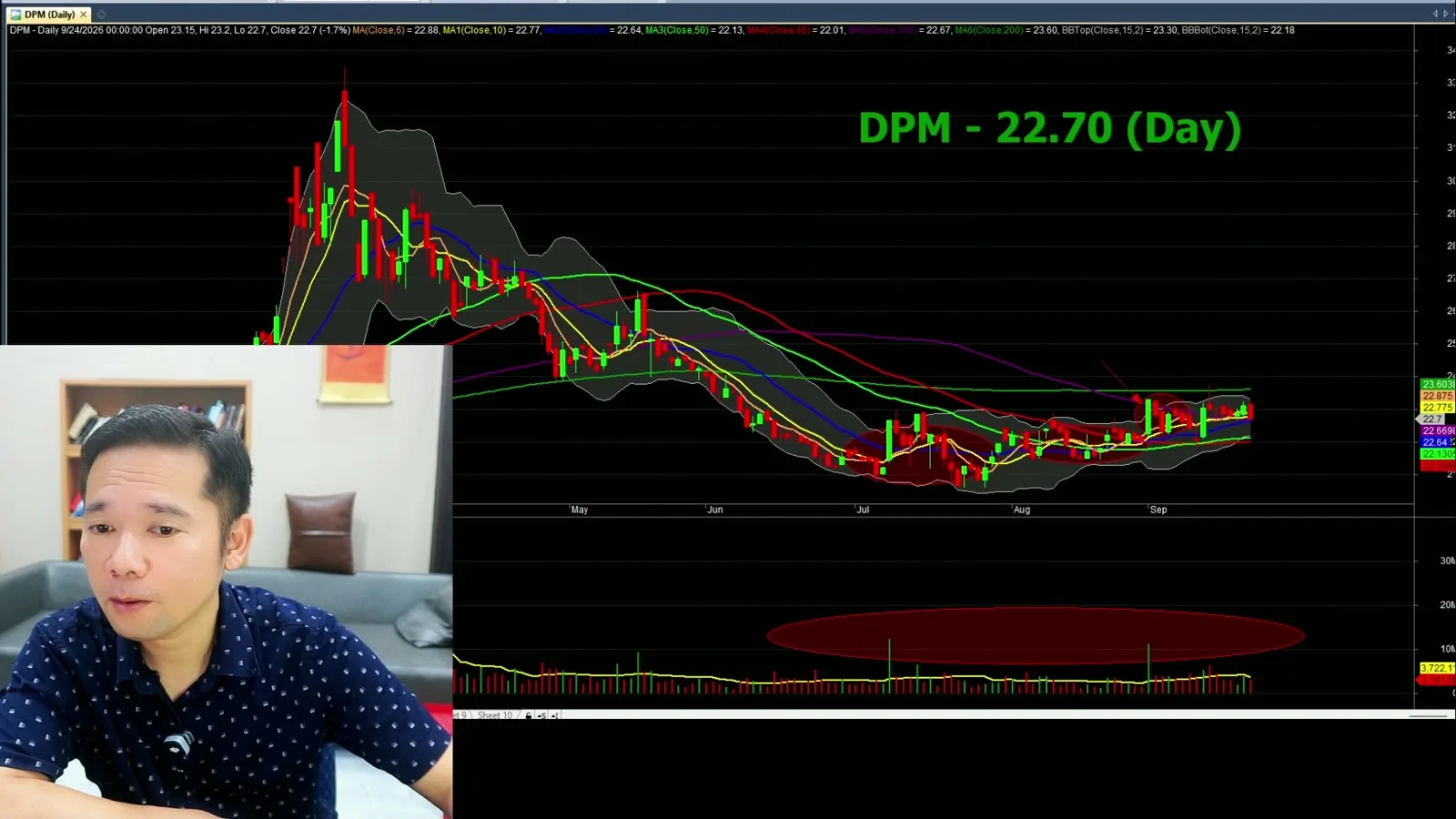Click the 22.875 orange price tag
This screenshot has height=819, width=1456.
(x=1438, y=396)
